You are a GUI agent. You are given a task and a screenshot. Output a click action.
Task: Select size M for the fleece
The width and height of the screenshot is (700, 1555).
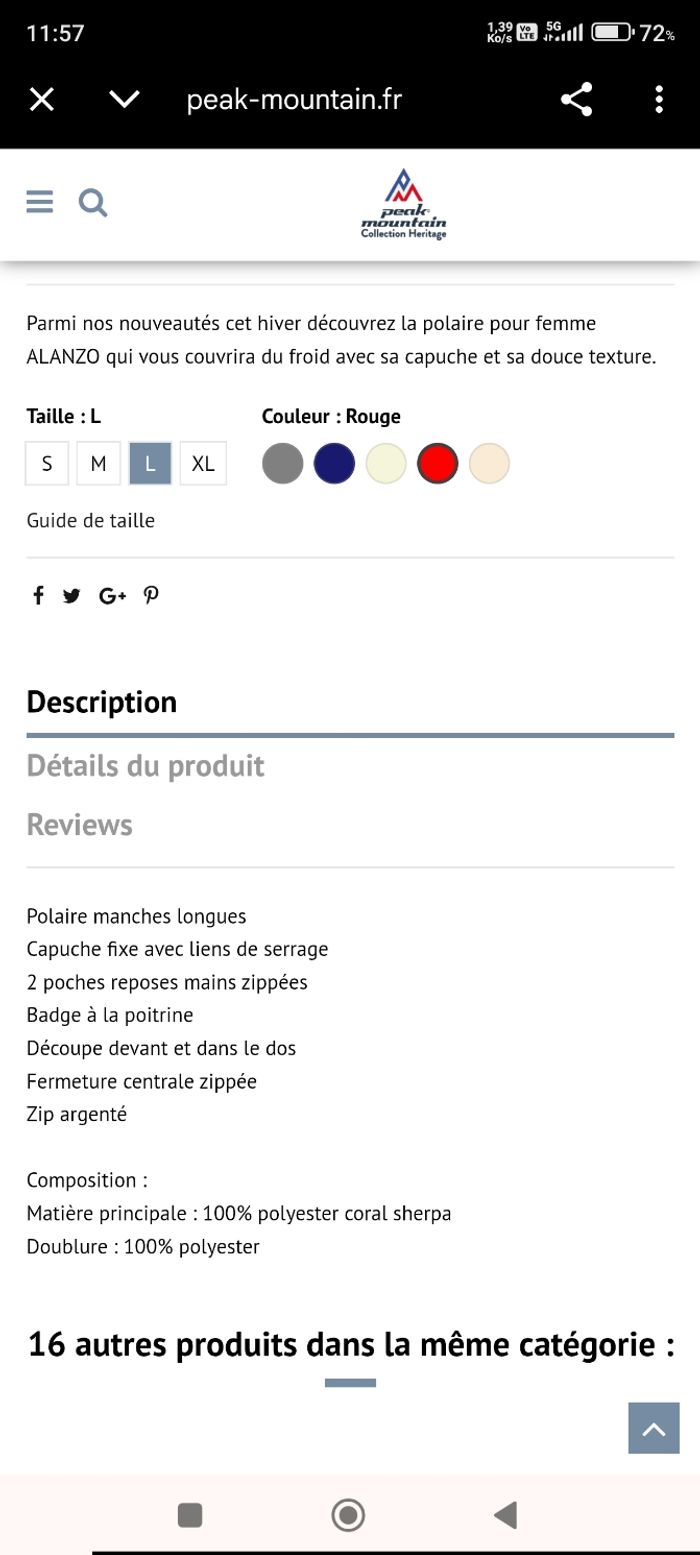[98, 463]
